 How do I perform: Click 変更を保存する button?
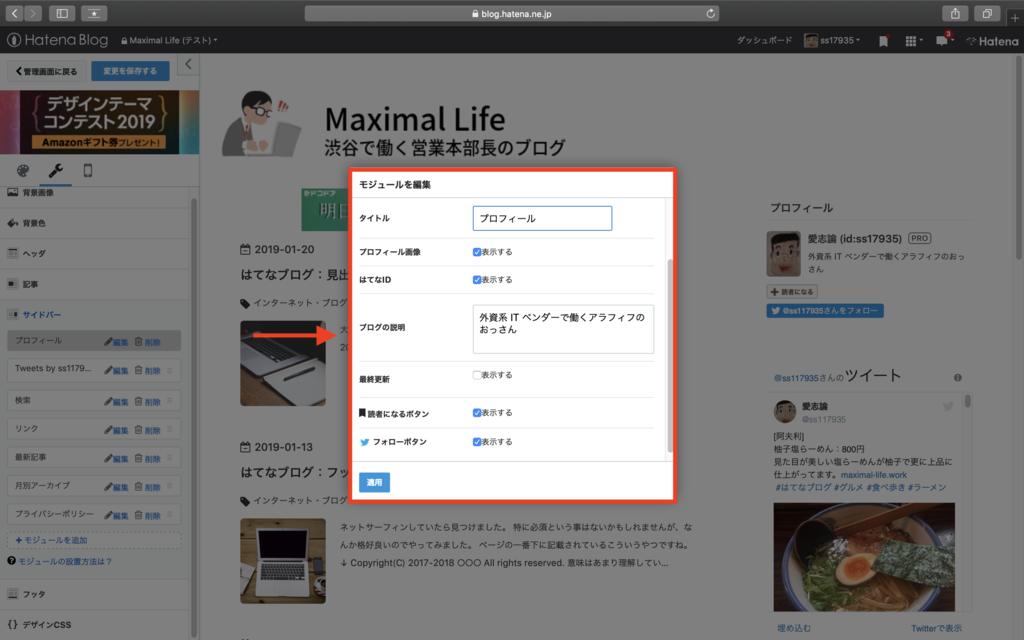[x=130, y=71]
